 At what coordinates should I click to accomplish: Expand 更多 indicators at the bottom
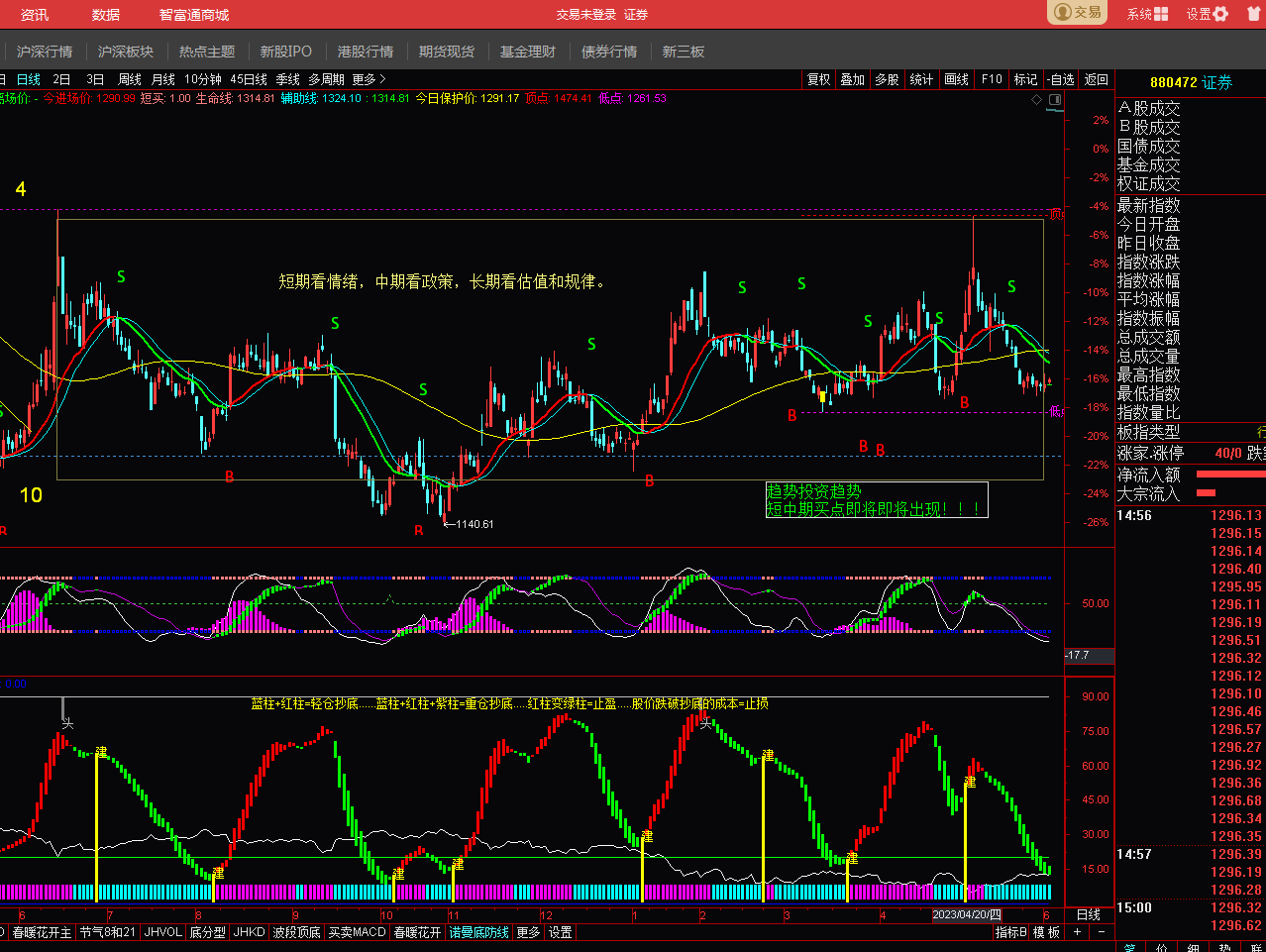pos(529,932)
